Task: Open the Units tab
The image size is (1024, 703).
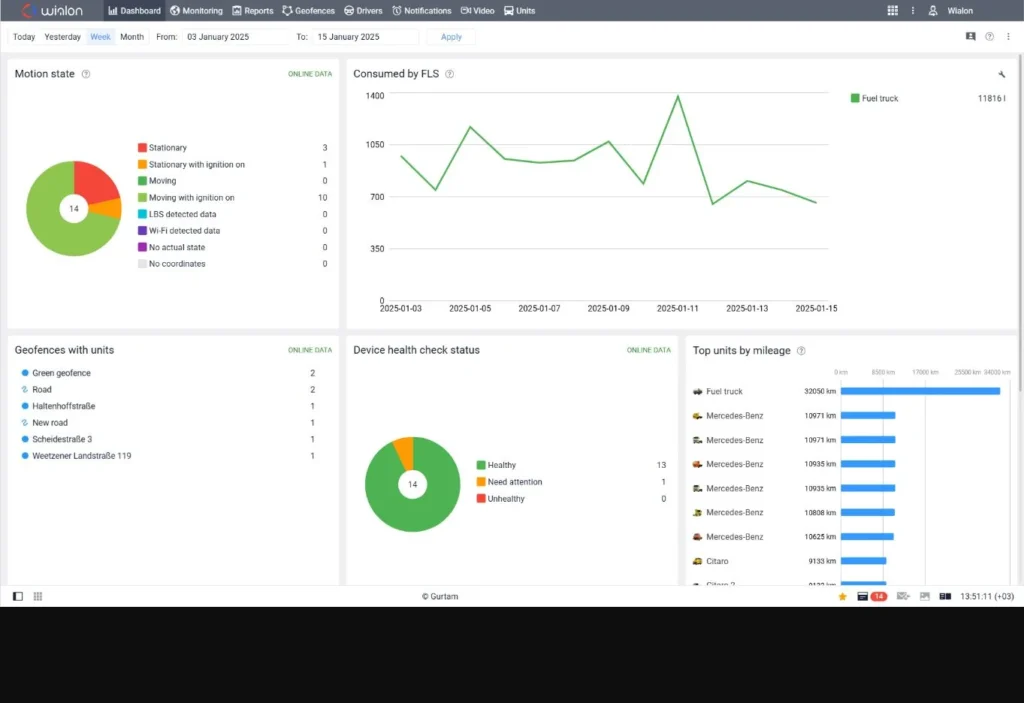Action: coord(520,10)
